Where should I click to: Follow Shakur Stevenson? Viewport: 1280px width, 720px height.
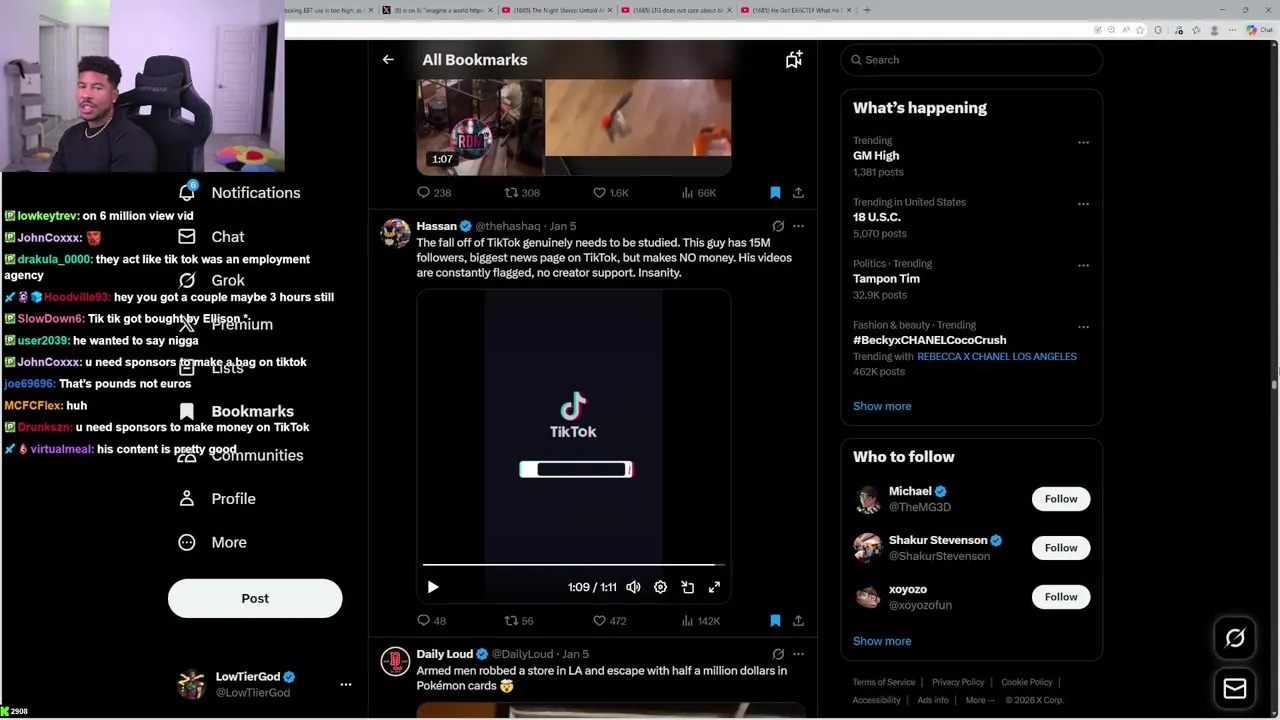[1061, 548]
